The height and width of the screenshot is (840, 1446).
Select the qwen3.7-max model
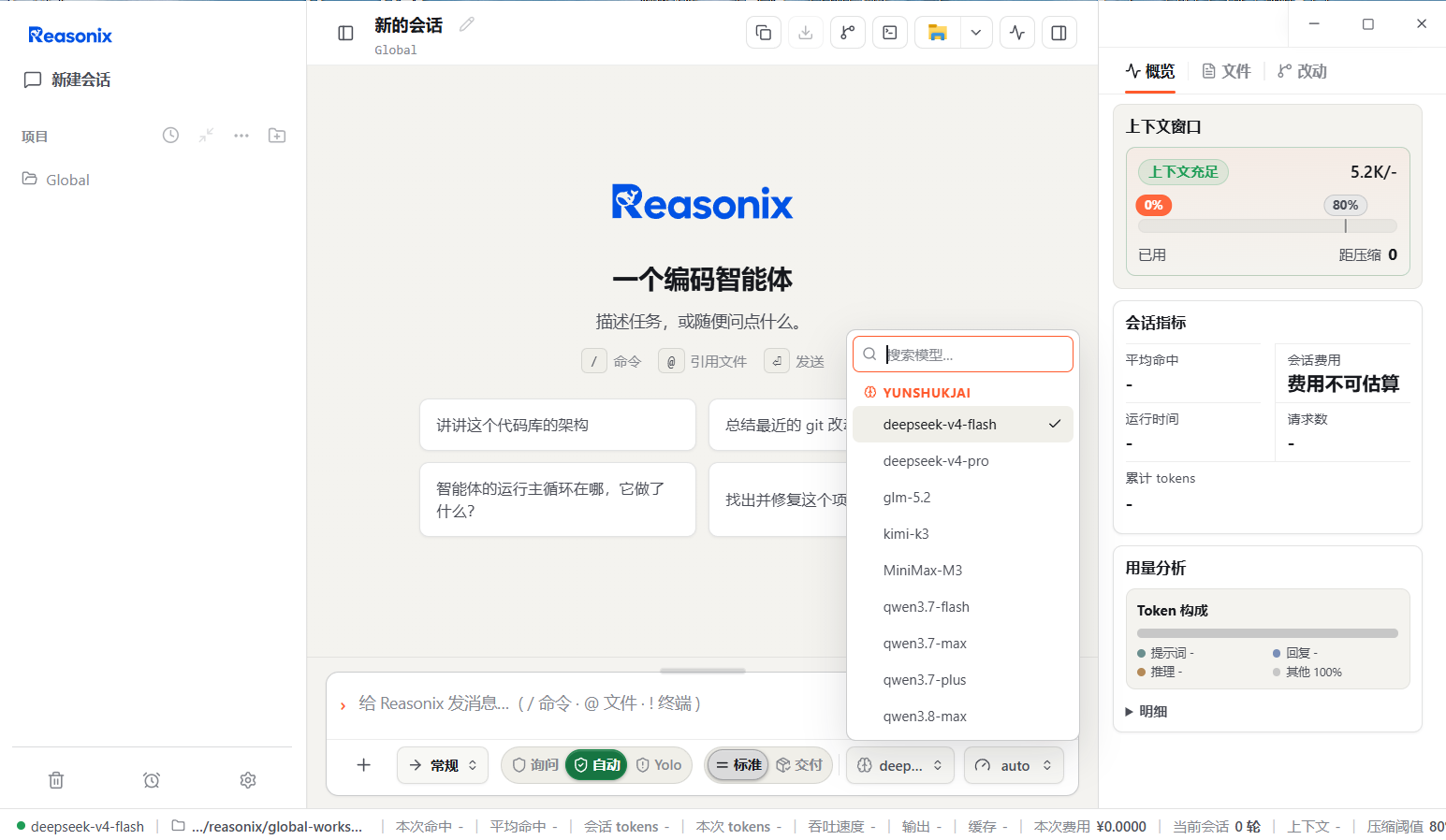[x=963, y=644]
